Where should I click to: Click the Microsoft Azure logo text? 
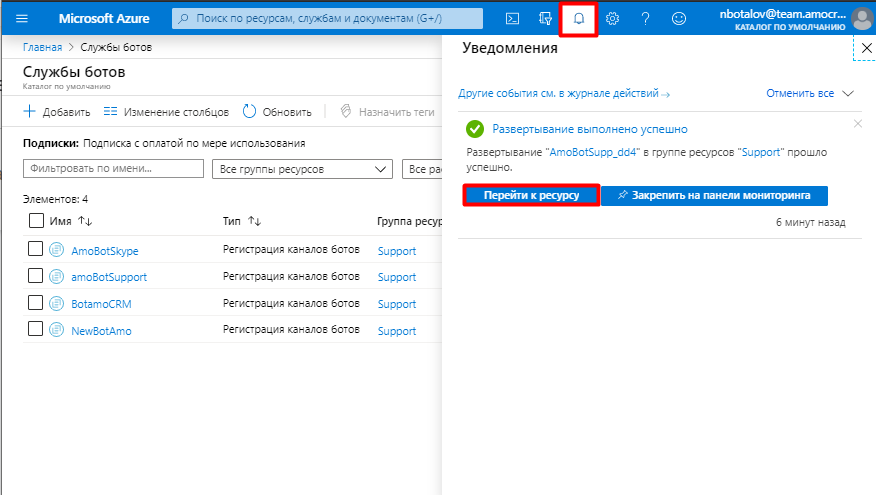point(104,18)
